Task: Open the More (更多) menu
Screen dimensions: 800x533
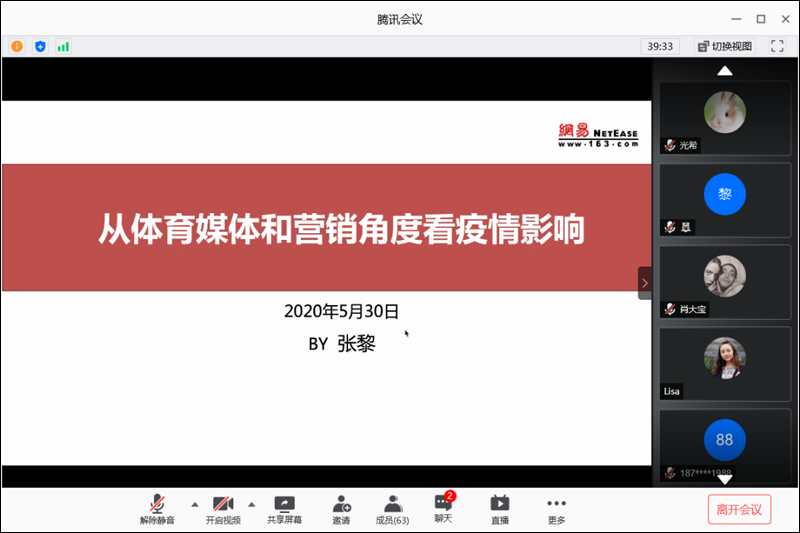Action: (556, 509)
